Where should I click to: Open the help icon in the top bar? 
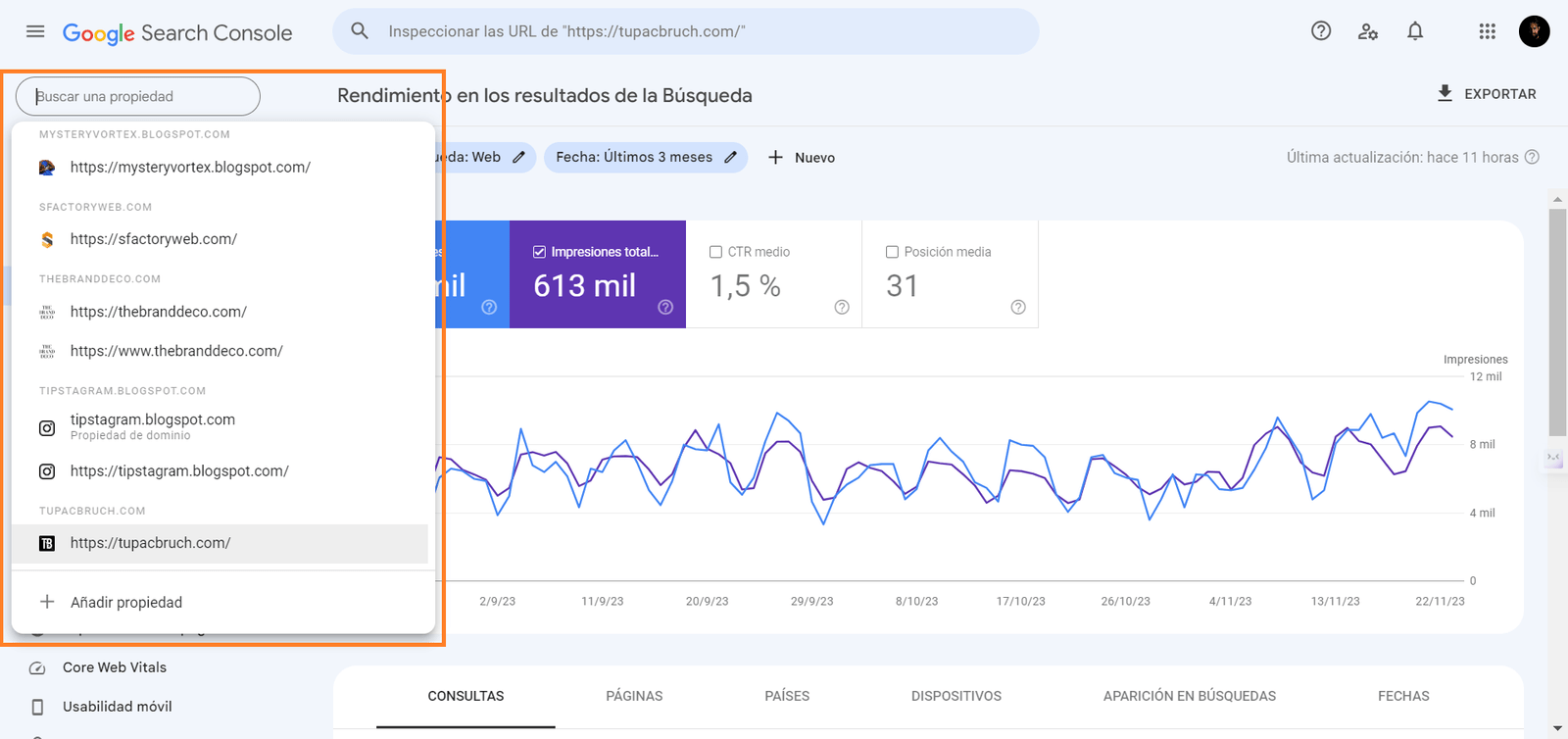[x=1321, y=31]
